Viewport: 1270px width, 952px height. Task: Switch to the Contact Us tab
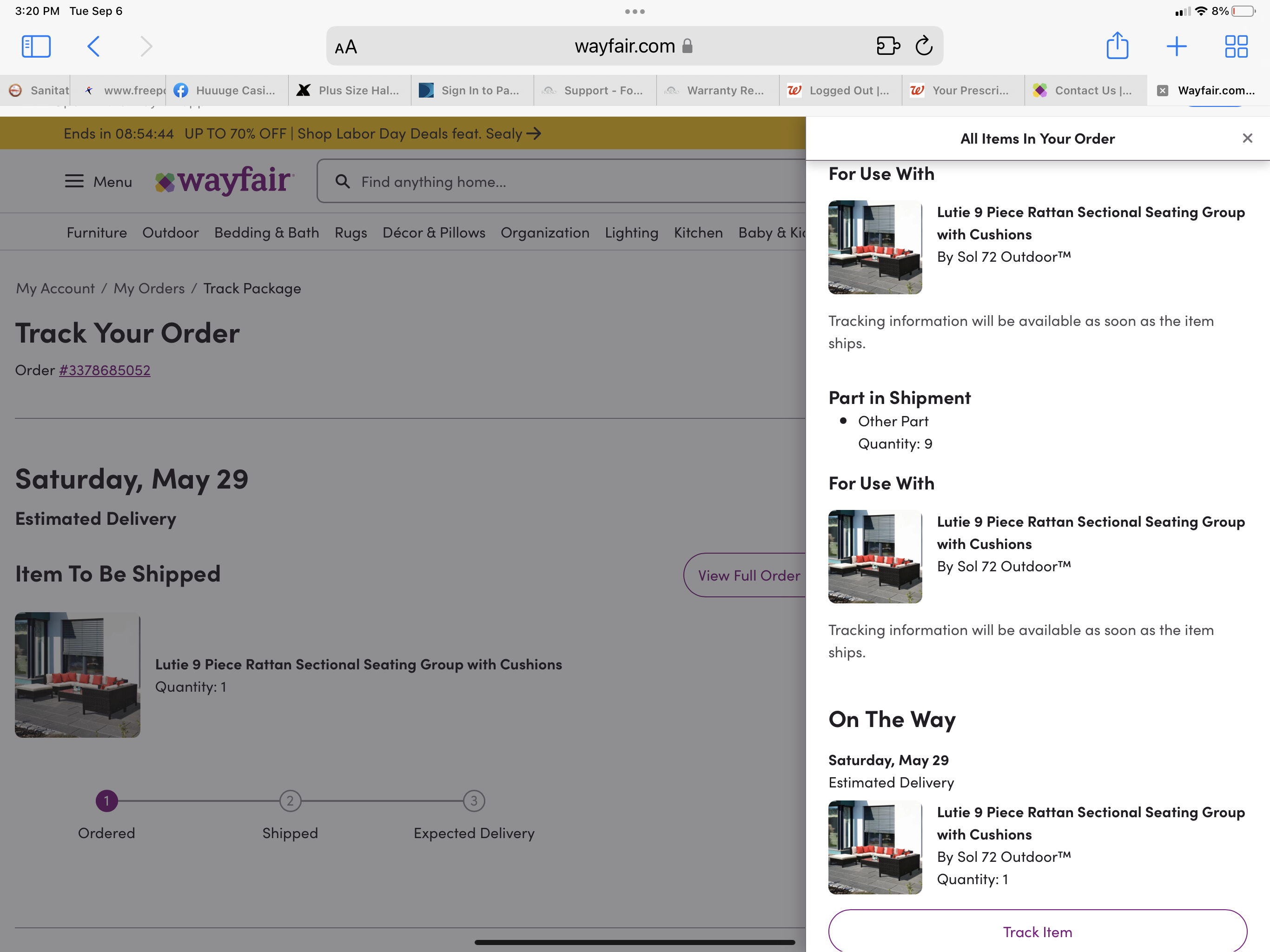(1085, 90)
